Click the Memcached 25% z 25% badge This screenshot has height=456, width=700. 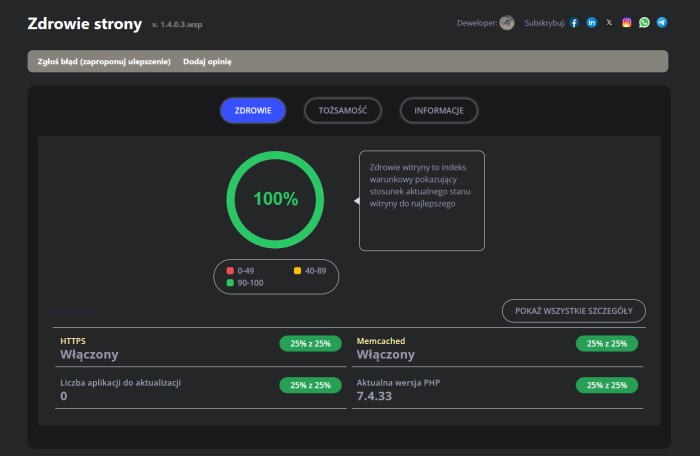pos(606,344)
